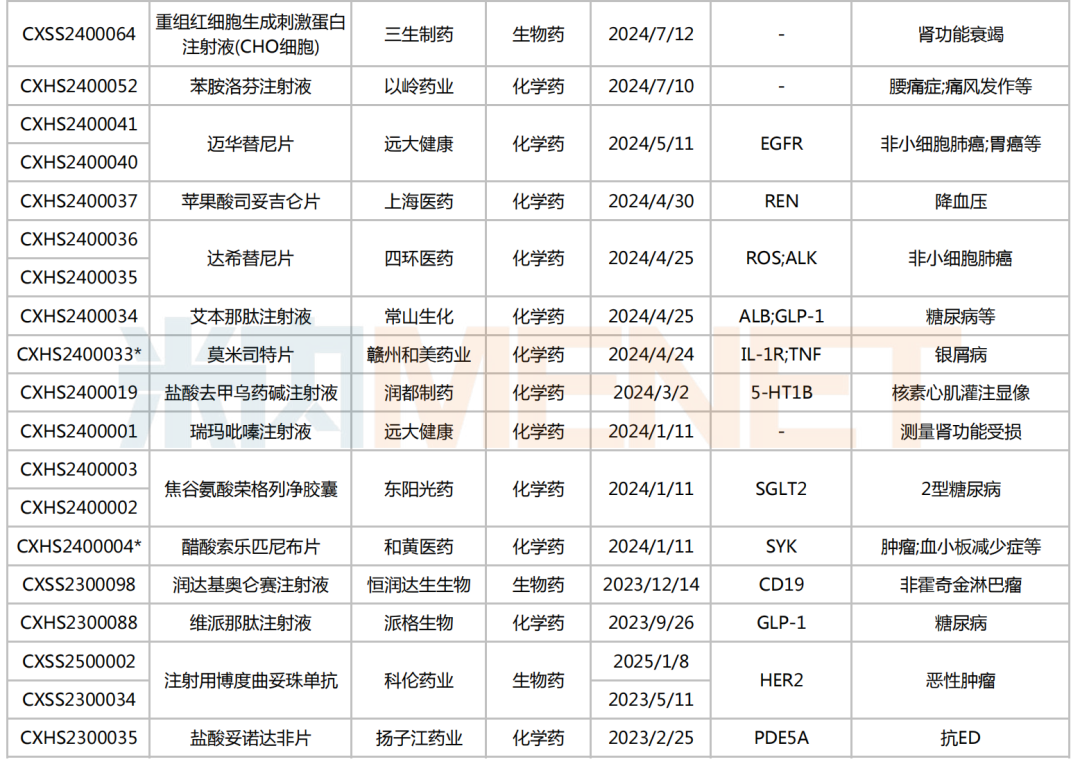Viewport: 1080px width, 764px height.
Task: Select date 2024/3/2
Action: [x=651, y=393]
